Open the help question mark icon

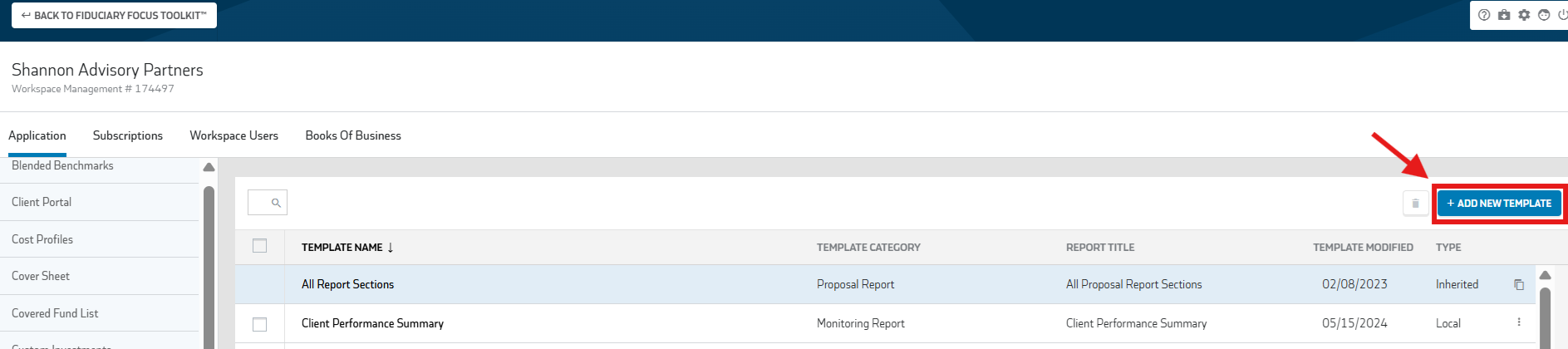[1484, 15]
